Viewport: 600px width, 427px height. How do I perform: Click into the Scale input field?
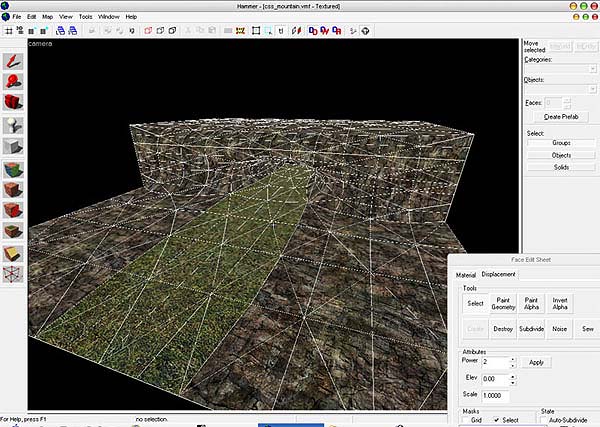(x=495, y=397)
